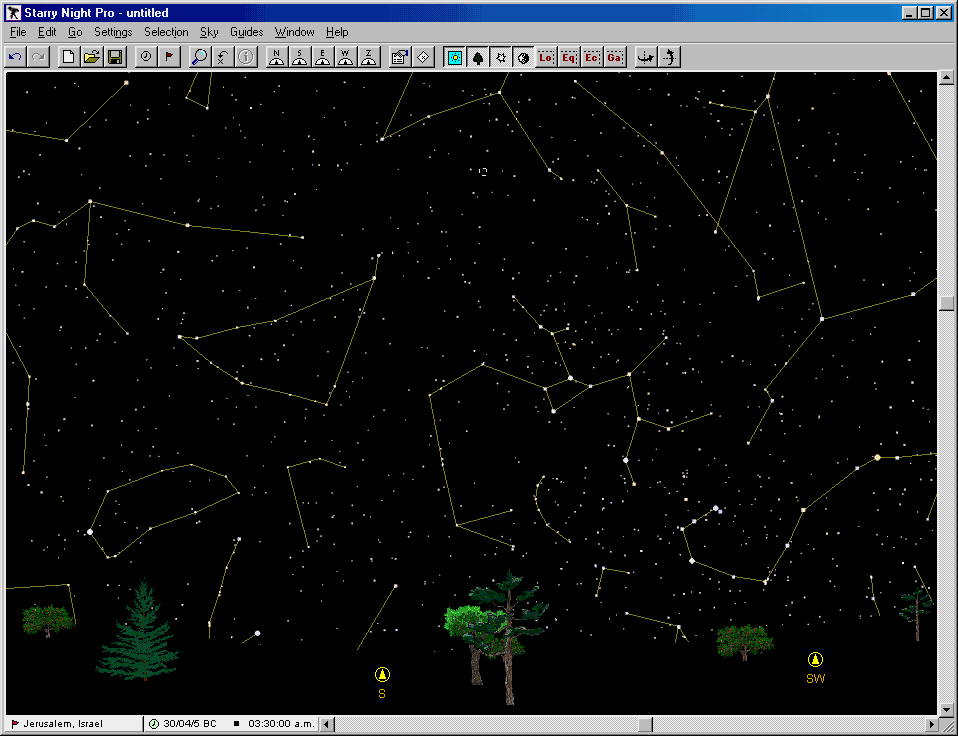Click the 30/04/5 BC date field
This screenshot has height=736, width=958.
click(x=189, y=724)
